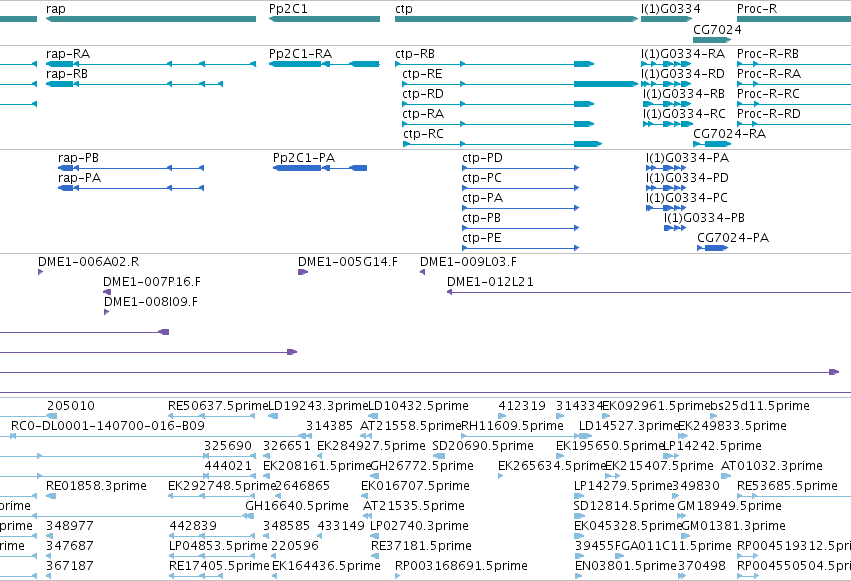Select the rap-PB protein label
This screenshot has width=851, height=581.
pyautogui.click(x=79, y=158)
